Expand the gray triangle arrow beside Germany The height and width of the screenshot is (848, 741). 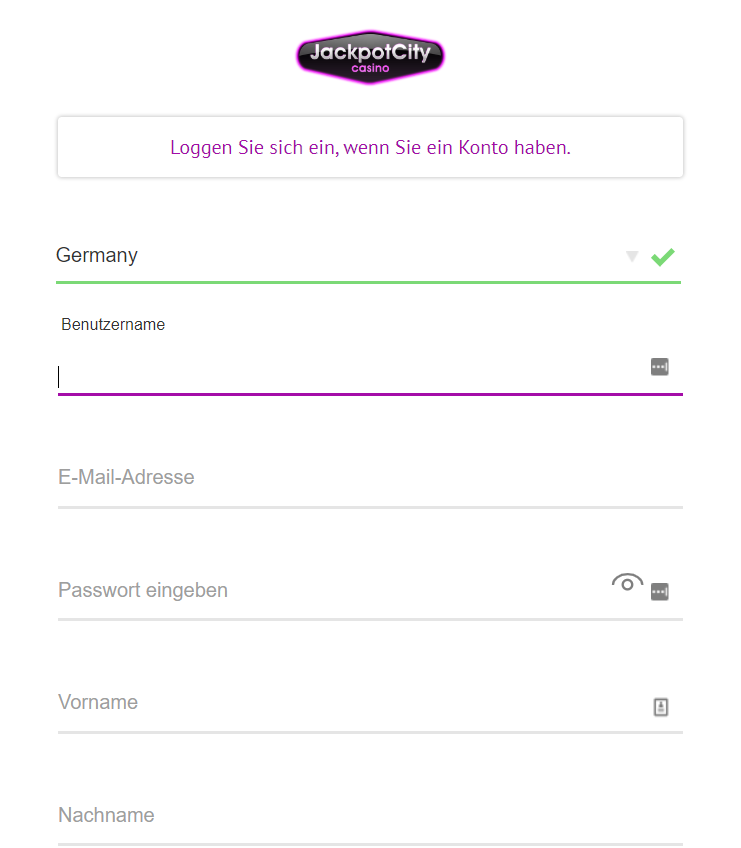tap(632, 256)
